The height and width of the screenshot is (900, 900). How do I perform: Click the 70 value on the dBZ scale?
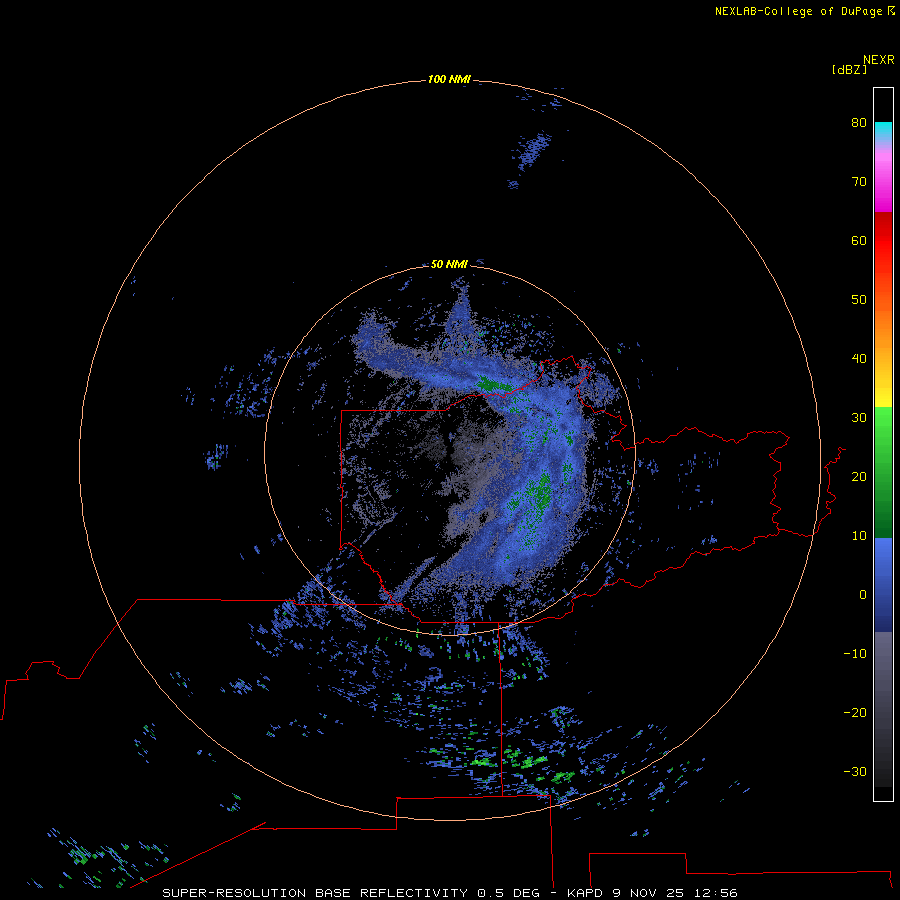point(859,181)
